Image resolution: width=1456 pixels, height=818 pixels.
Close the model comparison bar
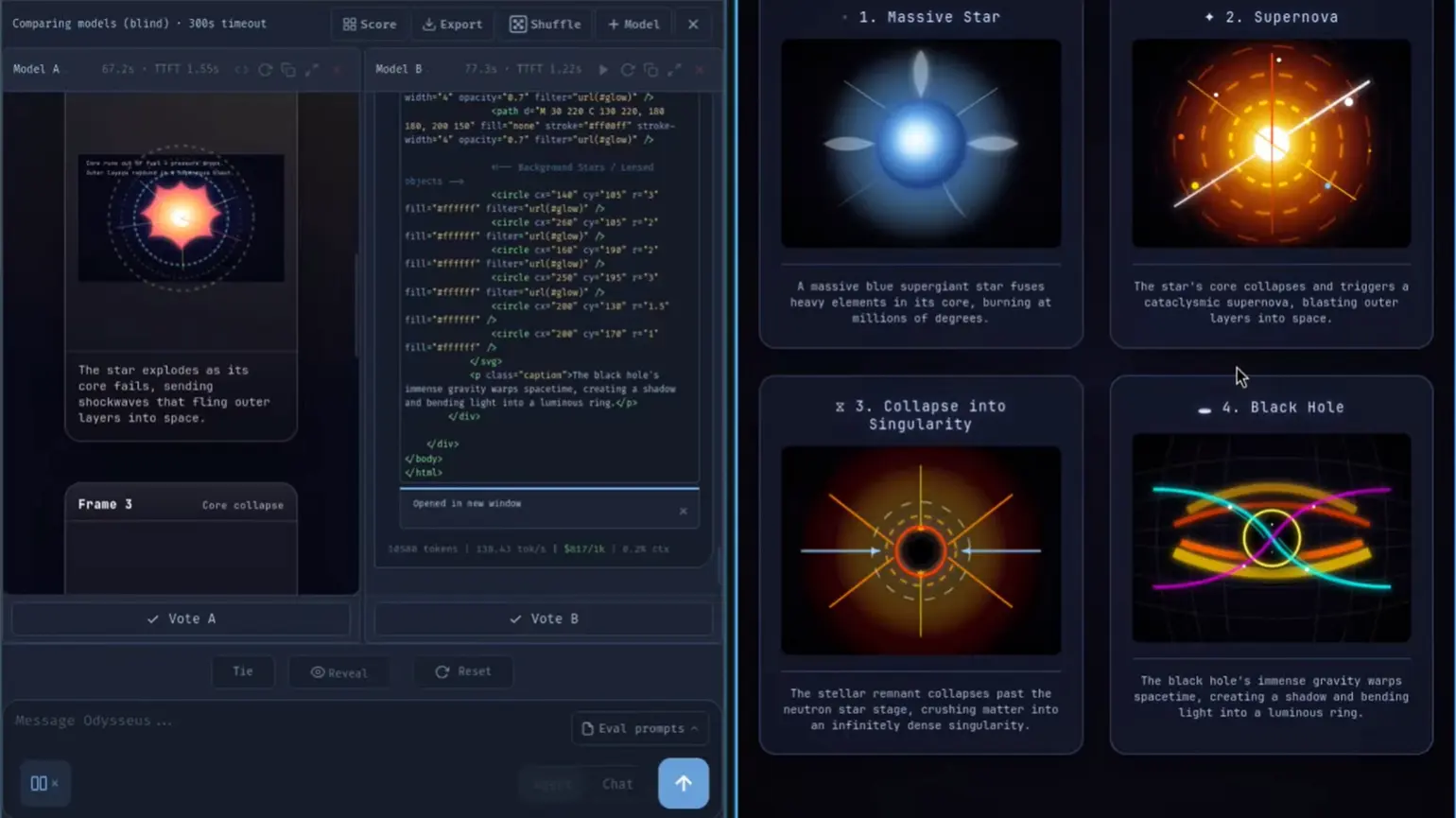click(x=693, y=24)
